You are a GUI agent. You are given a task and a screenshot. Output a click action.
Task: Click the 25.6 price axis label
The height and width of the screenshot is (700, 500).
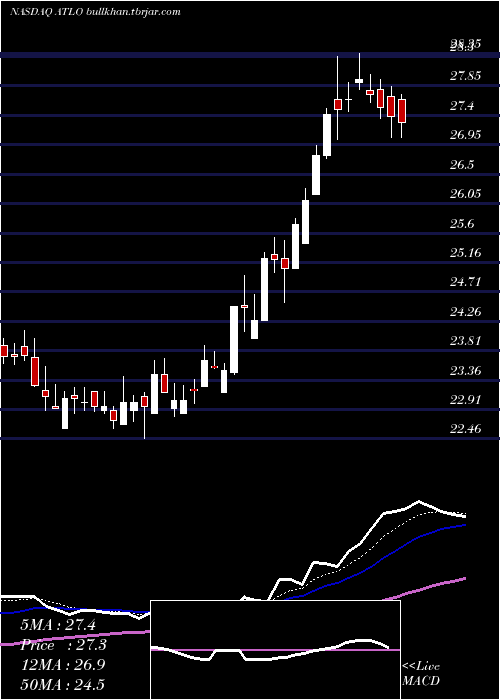click(x=461, y=224)
